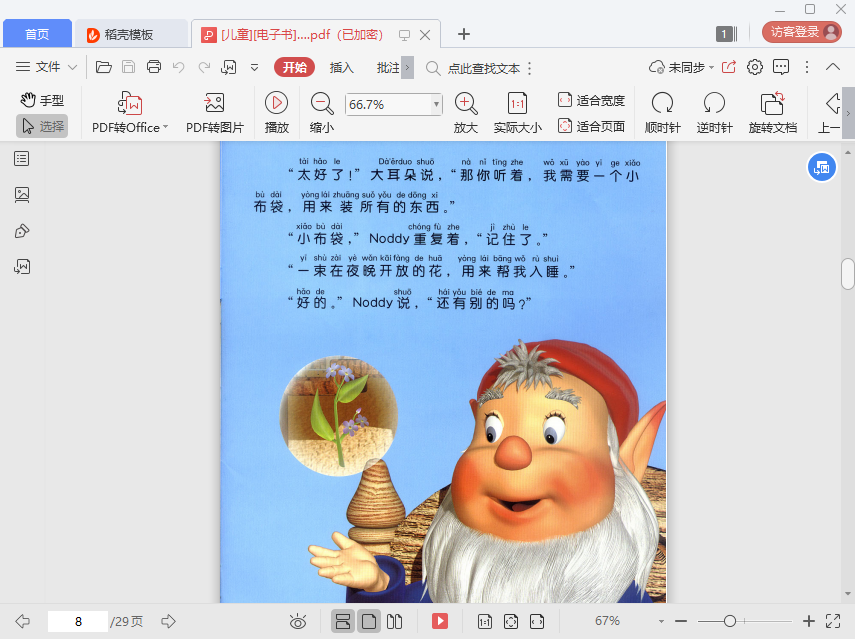This screenshot has height=639, width=855.
Task: Collapse the ribbon with chevron up
Action: [x=833, y=67]
